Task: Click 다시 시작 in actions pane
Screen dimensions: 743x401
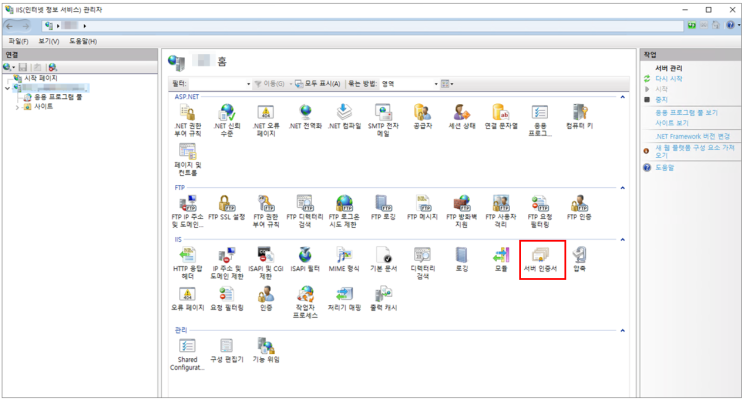Action: [x=669, y=79]
